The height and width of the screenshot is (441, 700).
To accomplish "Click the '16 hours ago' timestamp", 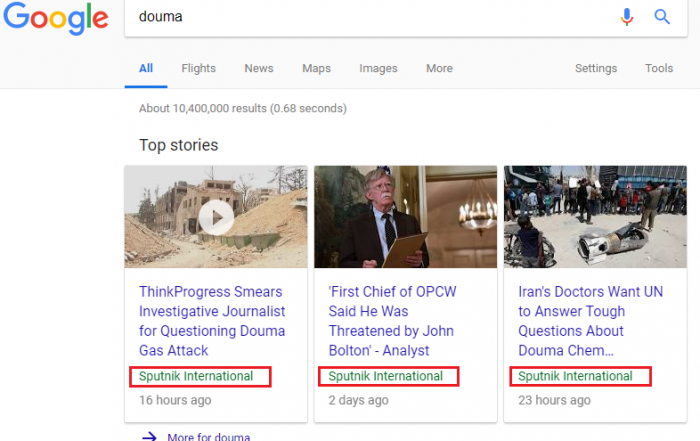I will pyautogui.click(x=175, y=400).
